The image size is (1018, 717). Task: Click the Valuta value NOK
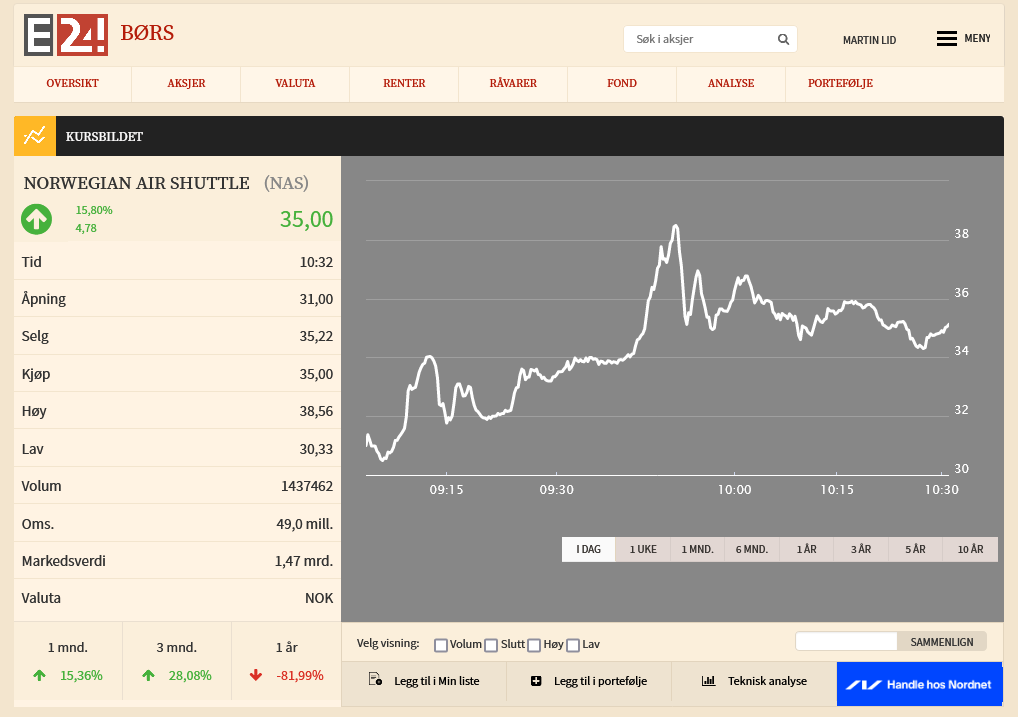pyautogui.click(x=319, y=598)
